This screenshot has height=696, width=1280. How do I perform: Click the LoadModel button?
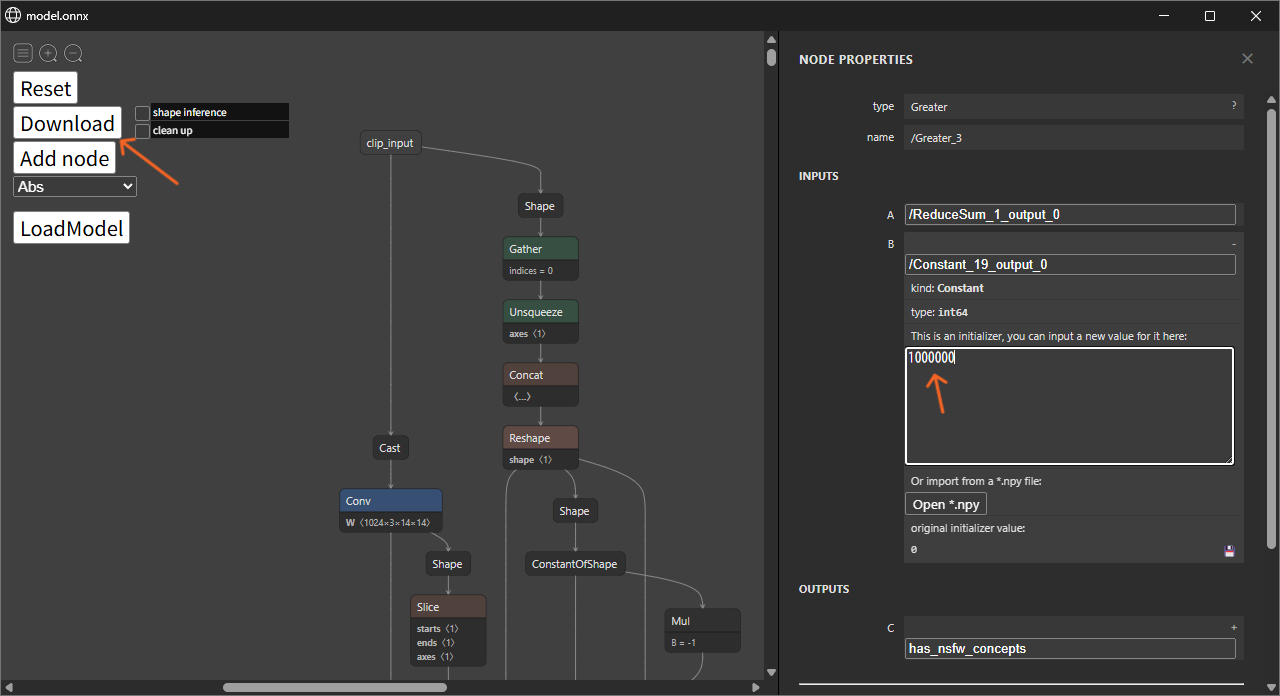[x=71, y=228]
